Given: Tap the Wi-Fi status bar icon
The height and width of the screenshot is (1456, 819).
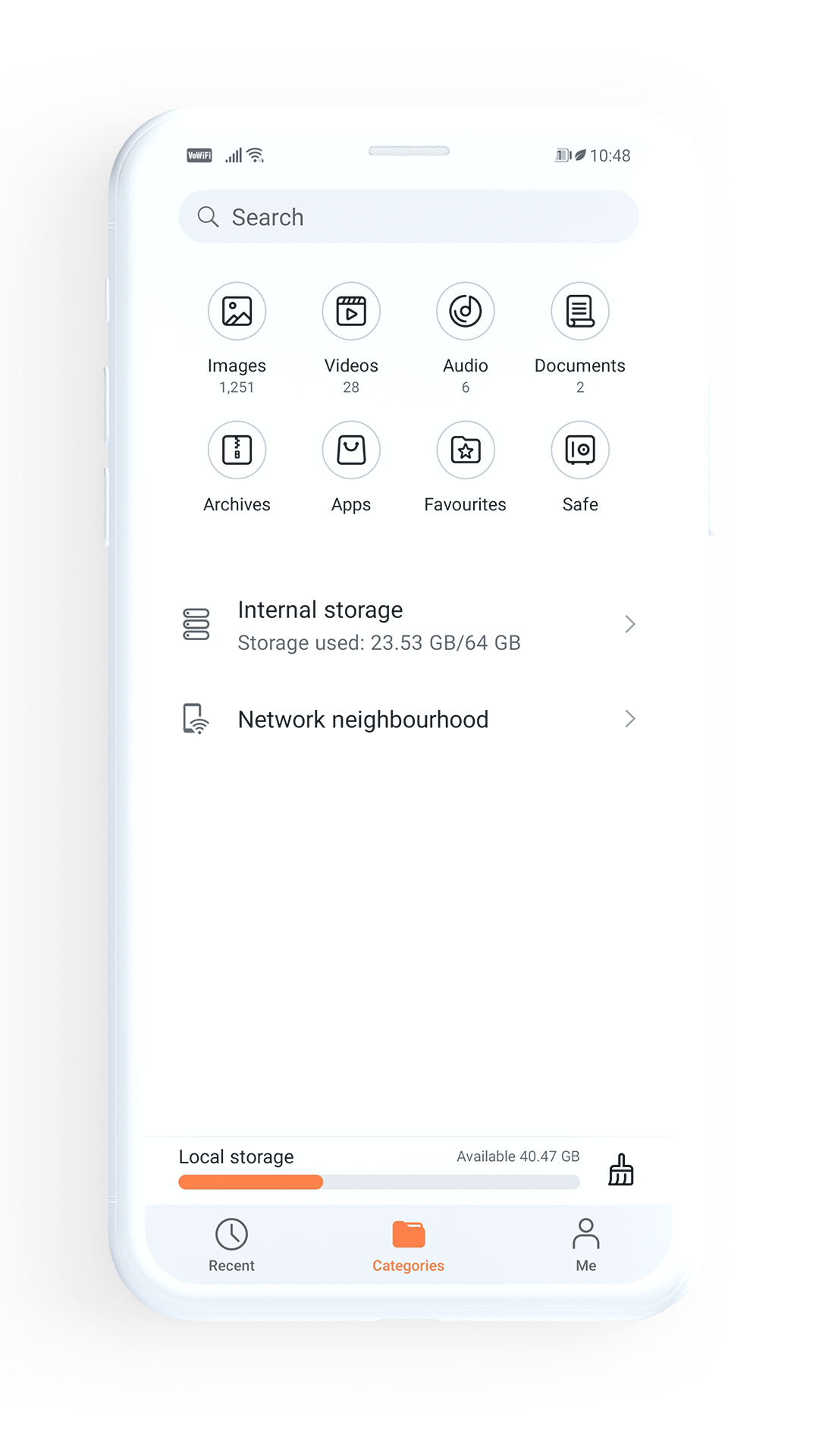Looking at the screenshot, I should point(256,155).
